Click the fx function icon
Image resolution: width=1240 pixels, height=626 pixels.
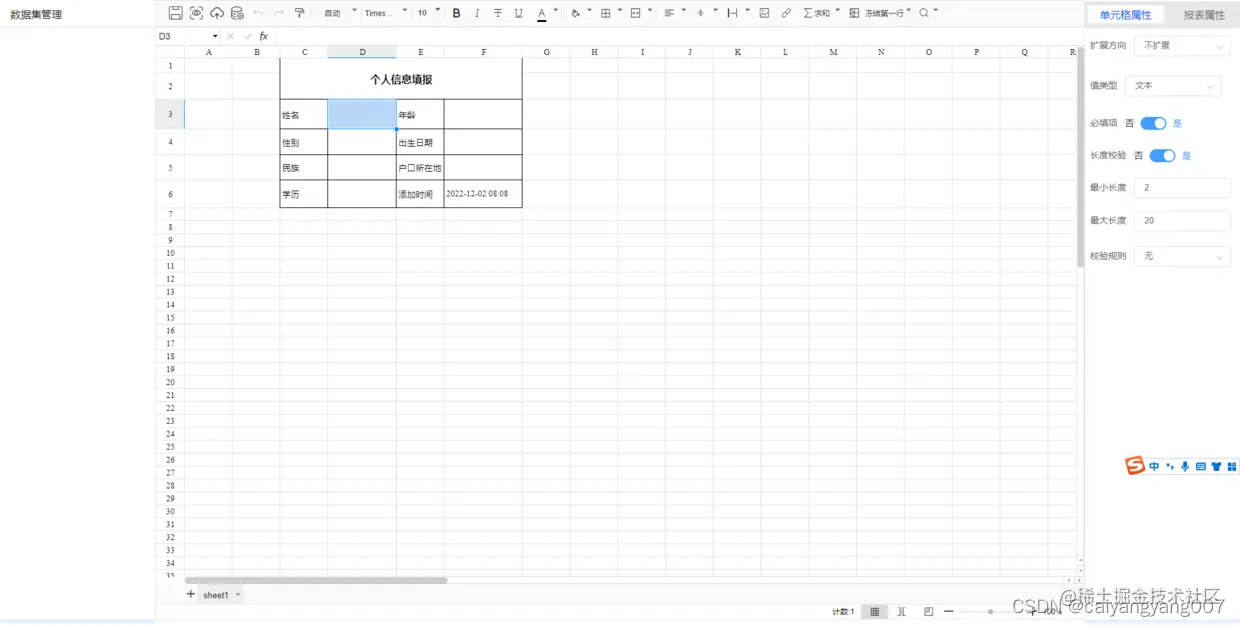pos(264,36)
